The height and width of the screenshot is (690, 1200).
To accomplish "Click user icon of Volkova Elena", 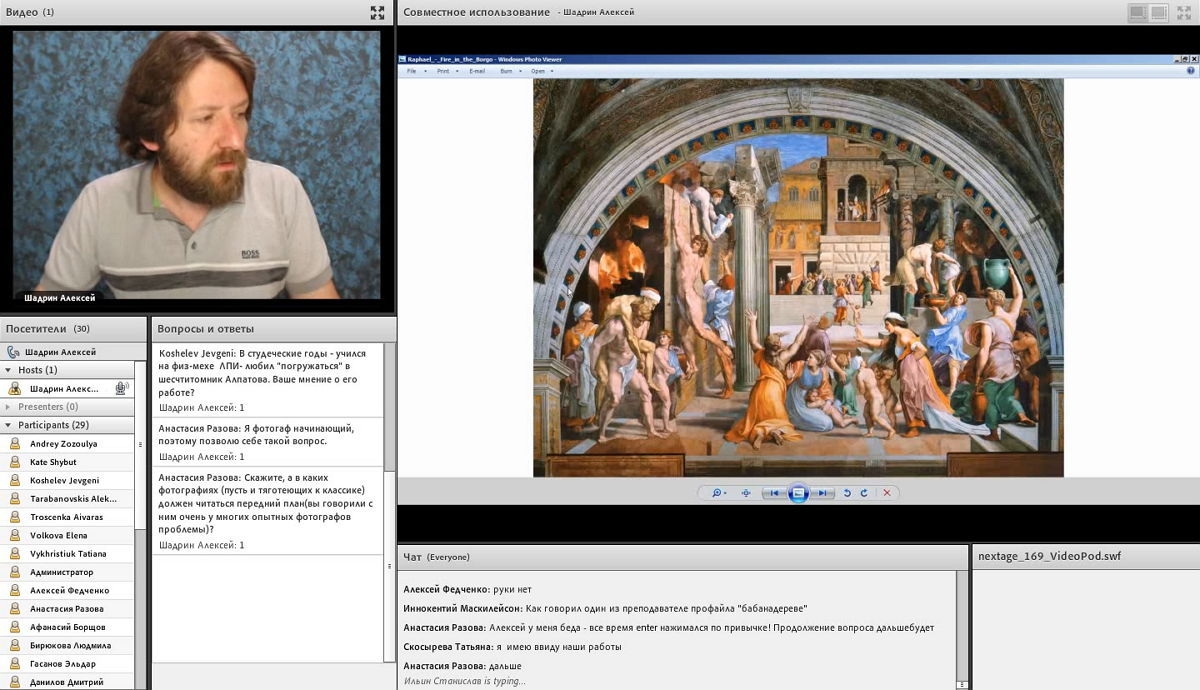I will click(15, 535).
